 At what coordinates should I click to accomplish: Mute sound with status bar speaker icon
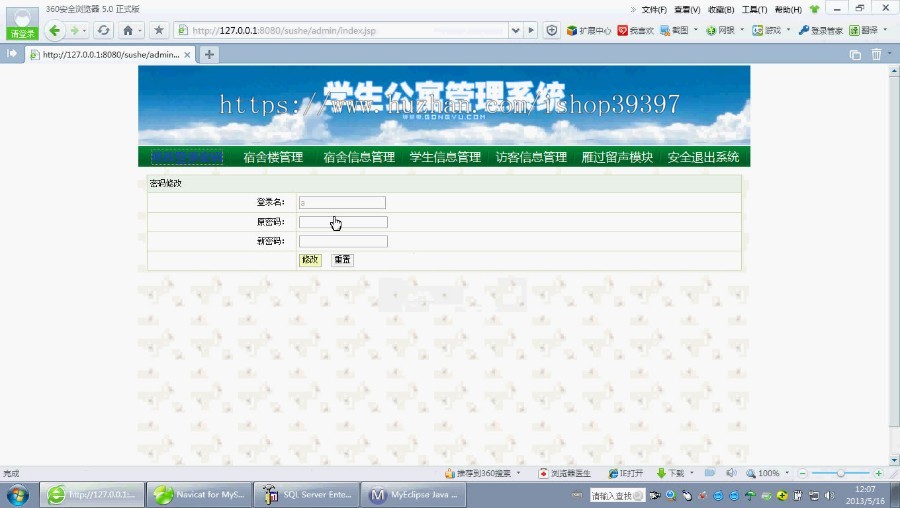[x=731, y=473]
